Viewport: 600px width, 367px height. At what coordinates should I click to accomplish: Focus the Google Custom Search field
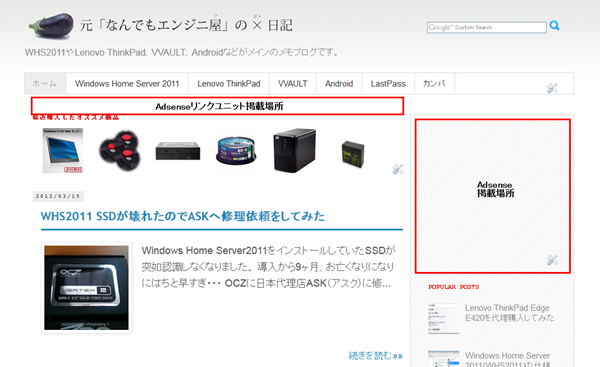[x=486, y=28]
